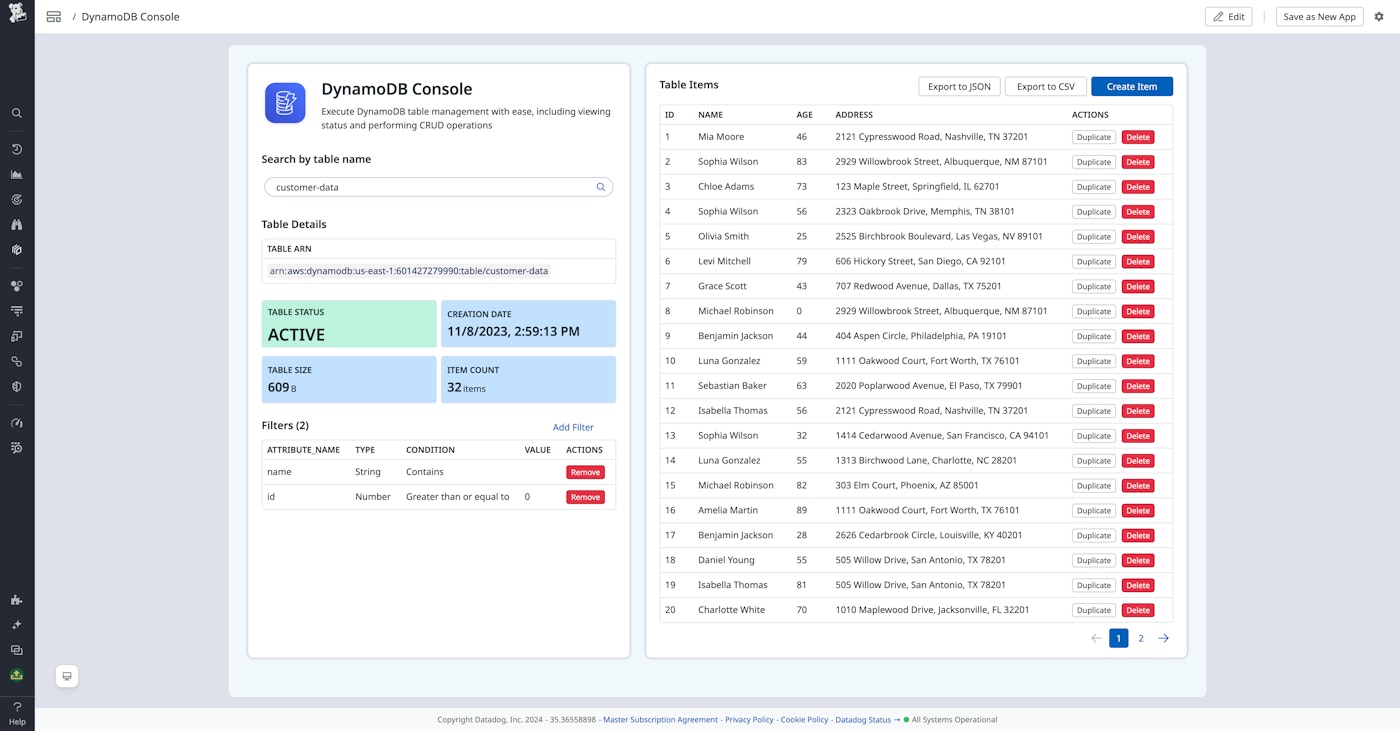Viewport: 1400px width, 731px height.
Task: Open the sparkle stars icon
Action: tap(17, 625)
